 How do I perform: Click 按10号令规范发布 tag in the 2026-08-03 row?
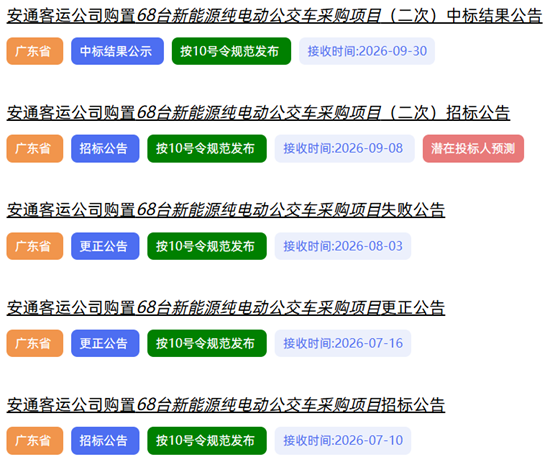[207, 246]
